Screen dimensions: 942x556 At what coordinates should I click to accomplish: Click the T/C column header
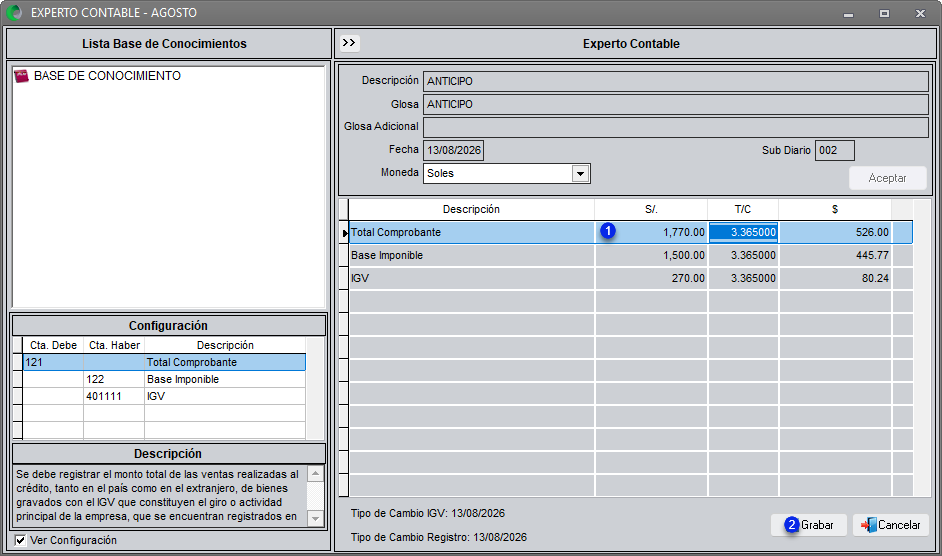tap(743, 209)
